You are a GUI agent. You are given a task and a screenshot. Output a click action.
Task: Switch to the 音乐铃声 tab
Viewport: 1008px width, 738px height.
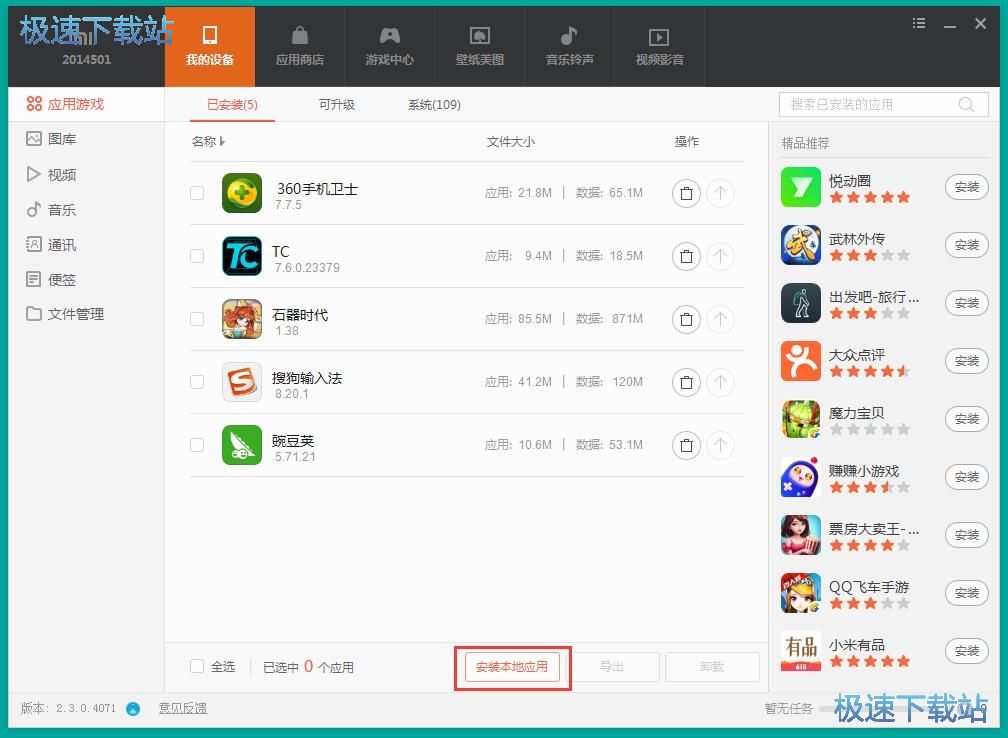[x=570, y=47]
